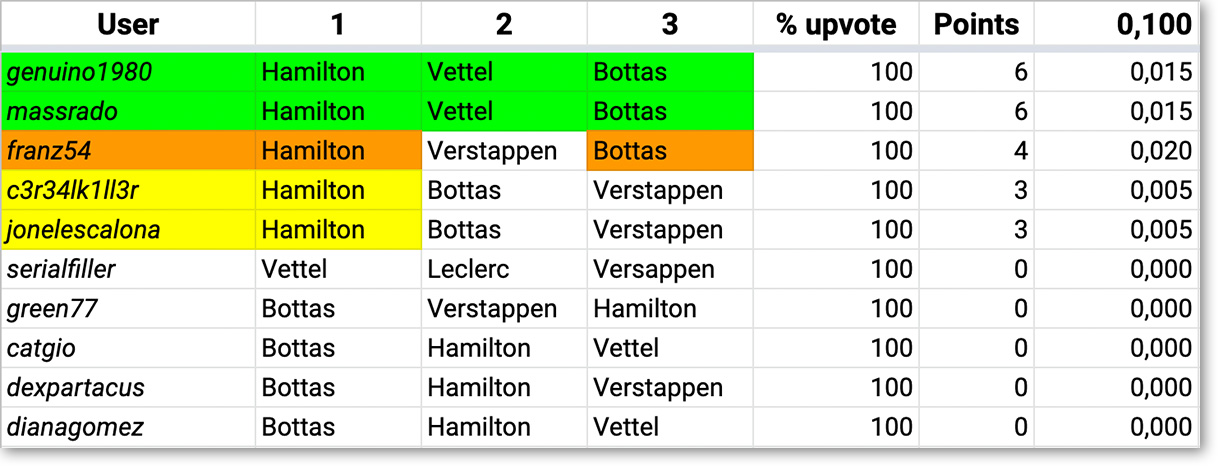Select the Points value 4

(x=977, y=151)
